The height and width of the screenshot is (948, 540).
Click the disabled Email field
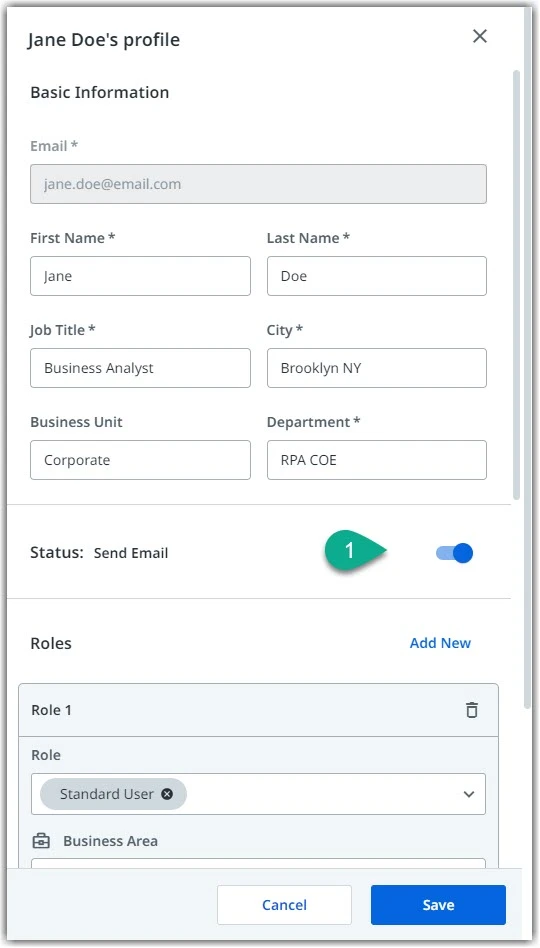pyautogui.click(x=258, y=184)
